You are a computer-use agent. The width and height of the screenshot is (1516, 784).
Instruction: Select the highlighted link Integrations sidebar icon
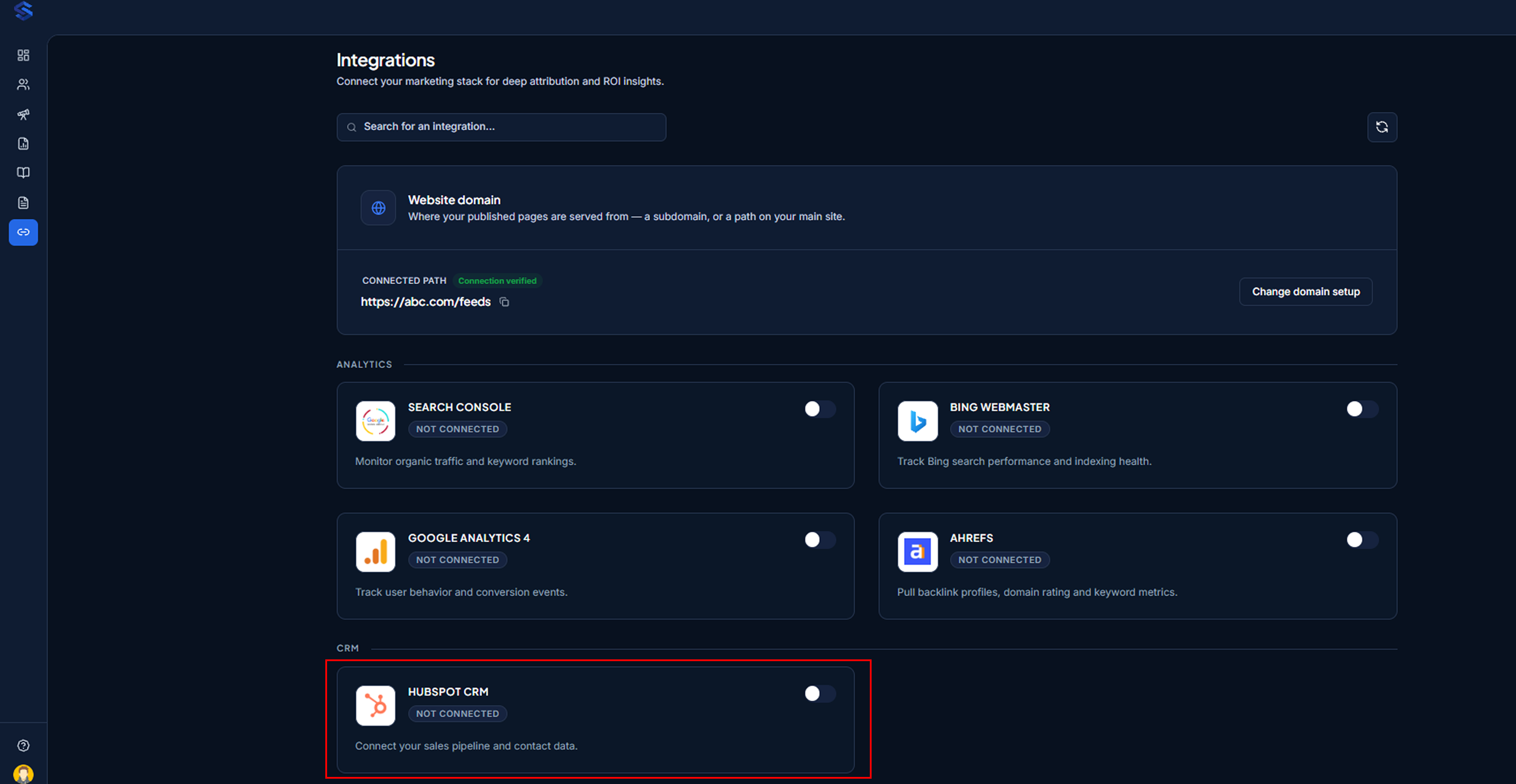23,232
